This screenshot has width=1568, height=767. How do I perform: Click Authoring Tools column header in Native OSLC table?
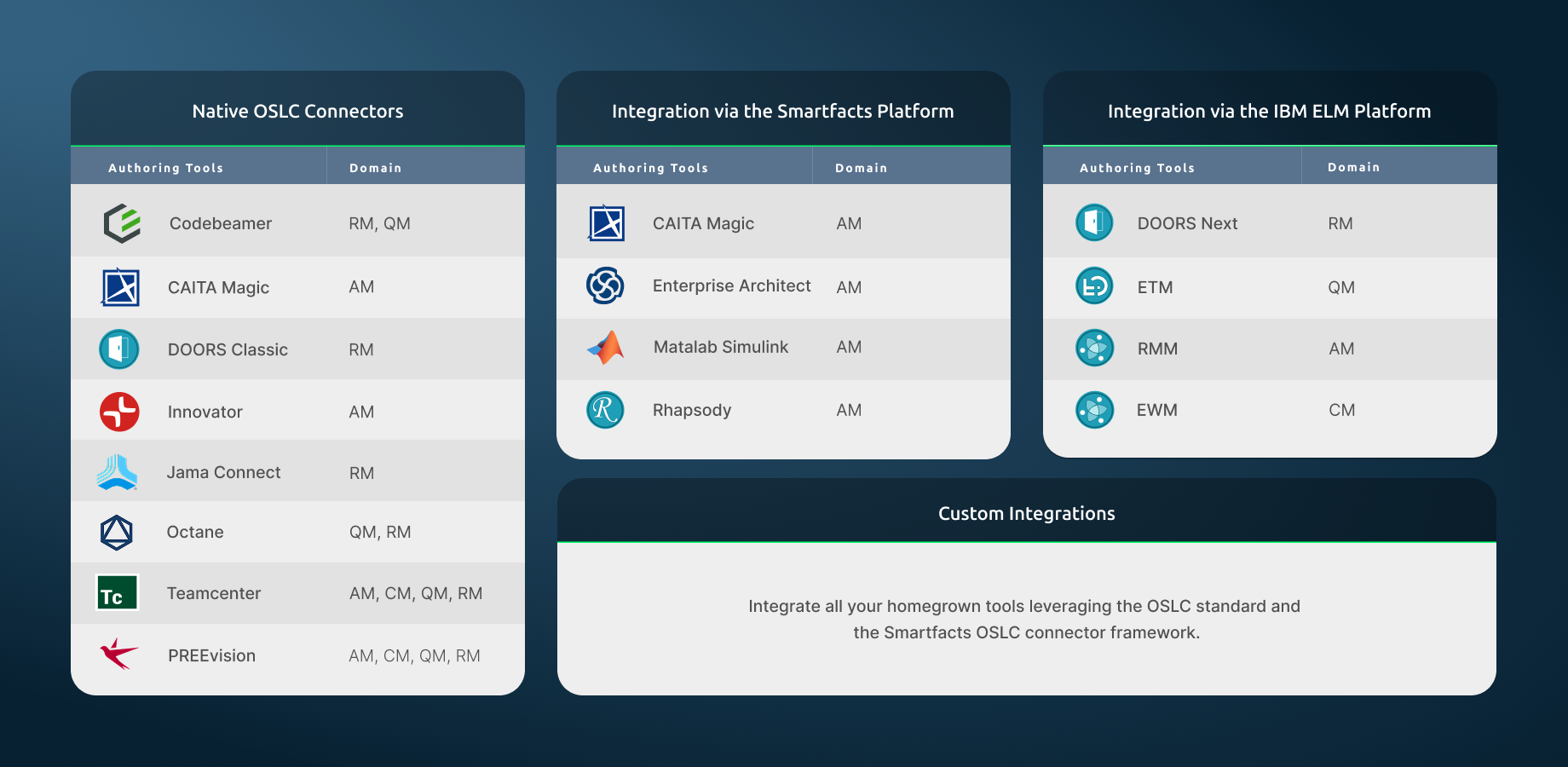165,168
